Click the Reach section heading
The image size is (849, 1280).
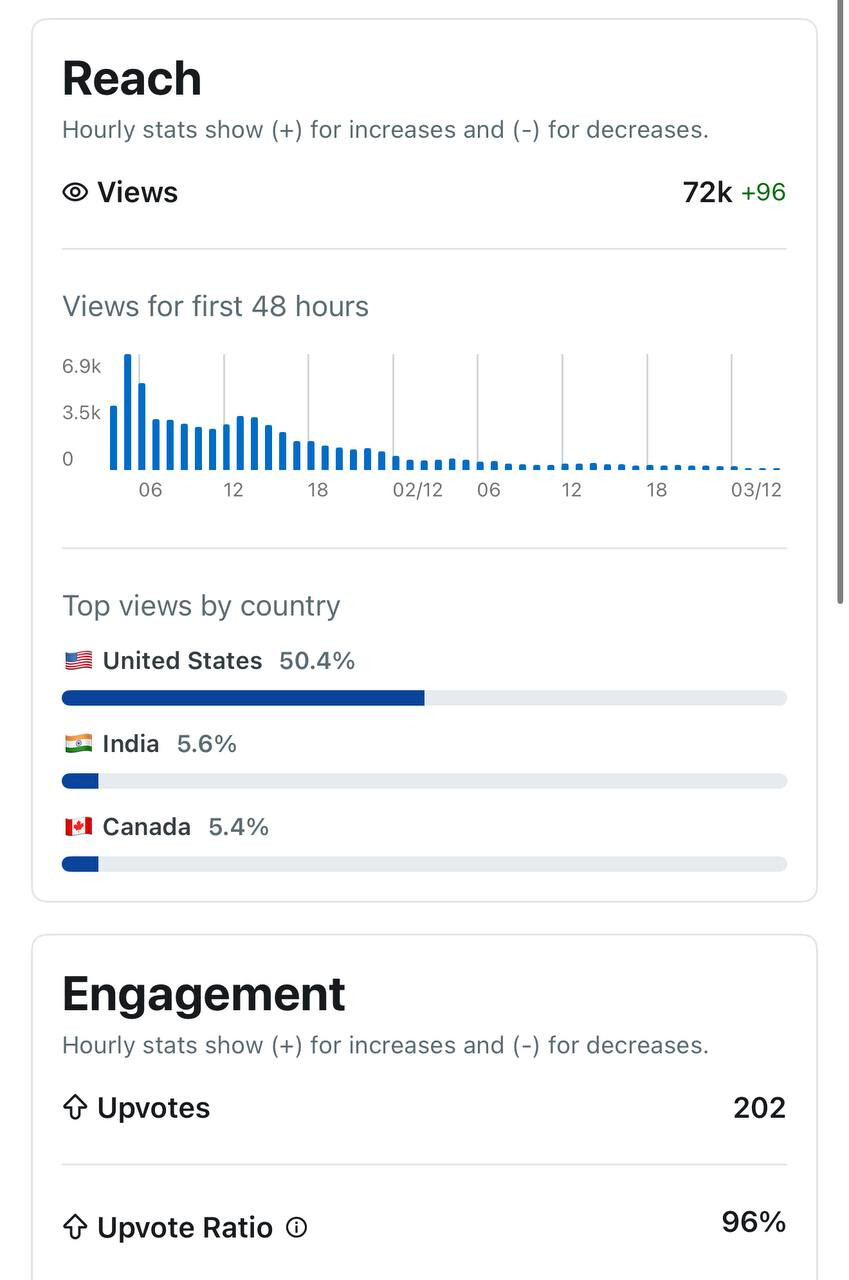click(132, 78)
